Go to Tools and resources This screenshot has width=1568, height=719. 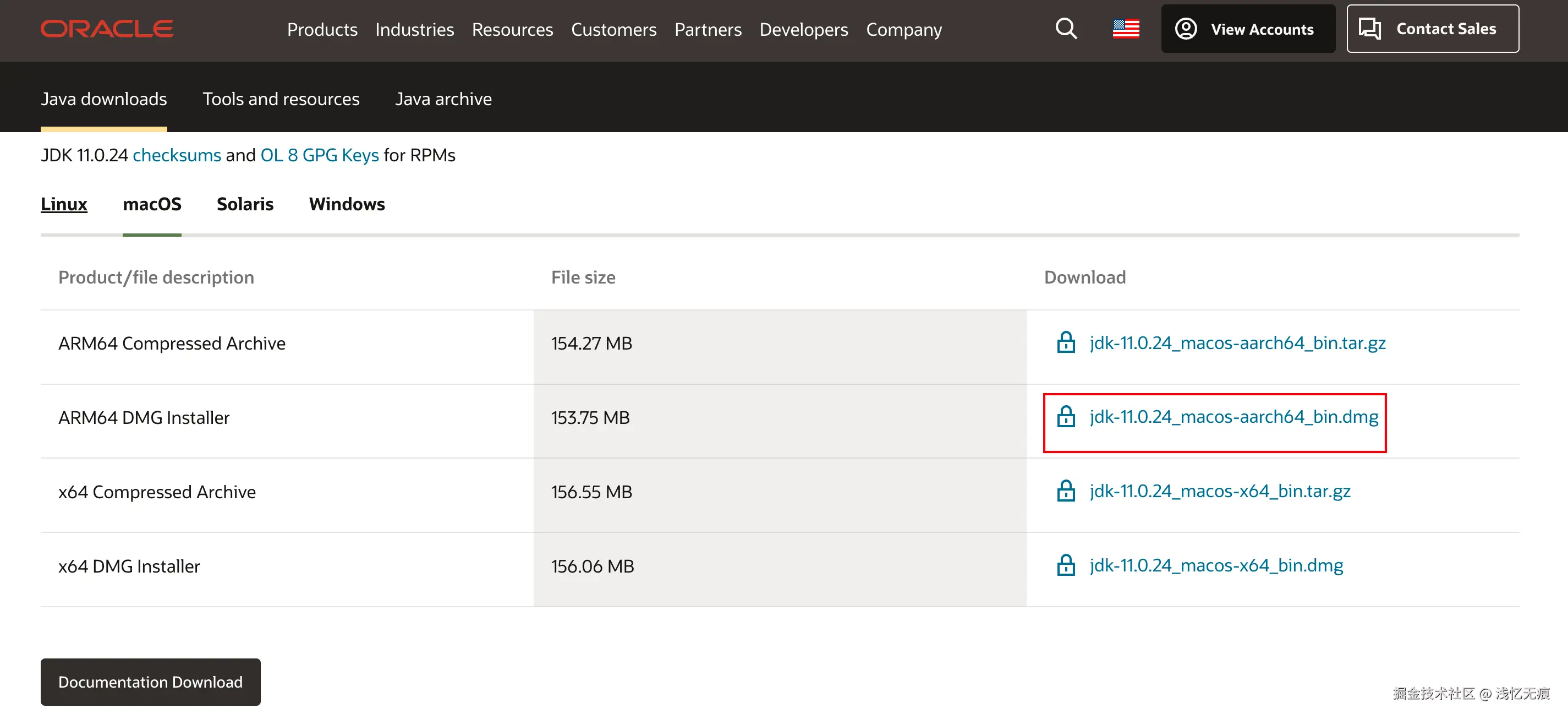pyautogui.click(x=281, y=99)
